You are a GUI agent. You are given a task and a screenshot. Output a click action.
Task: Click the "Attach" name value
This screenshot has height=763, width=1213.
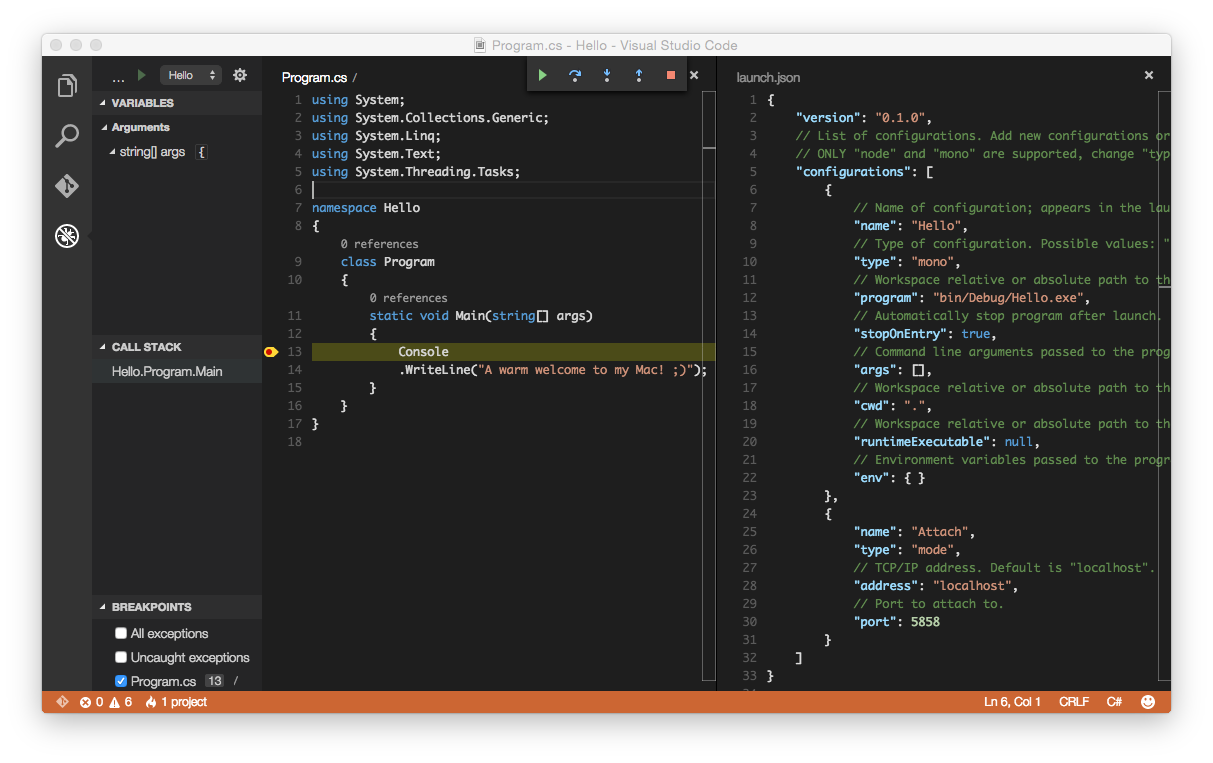[939, 532]
